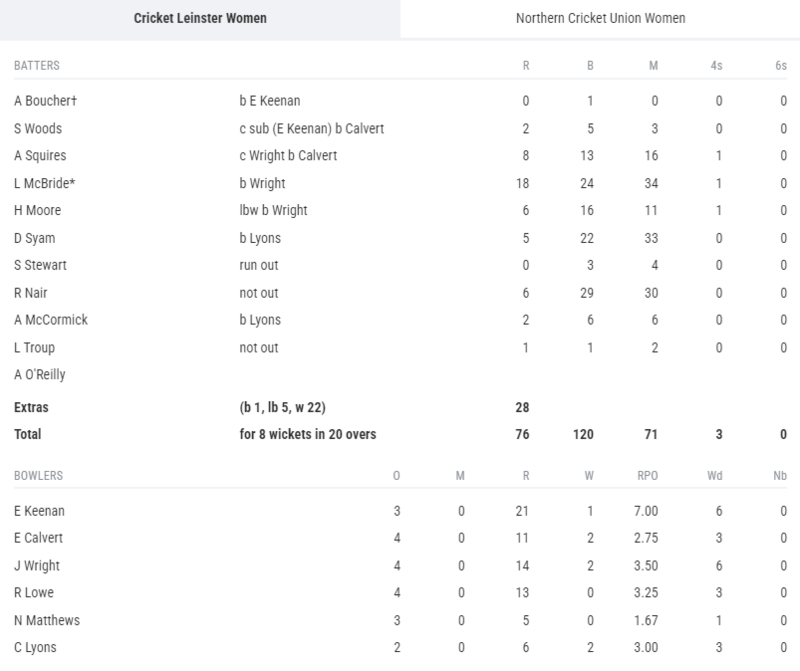Viewport: 800px width, 671px height.
Task: Open L McBride's player page
Action: coord(40,183)
